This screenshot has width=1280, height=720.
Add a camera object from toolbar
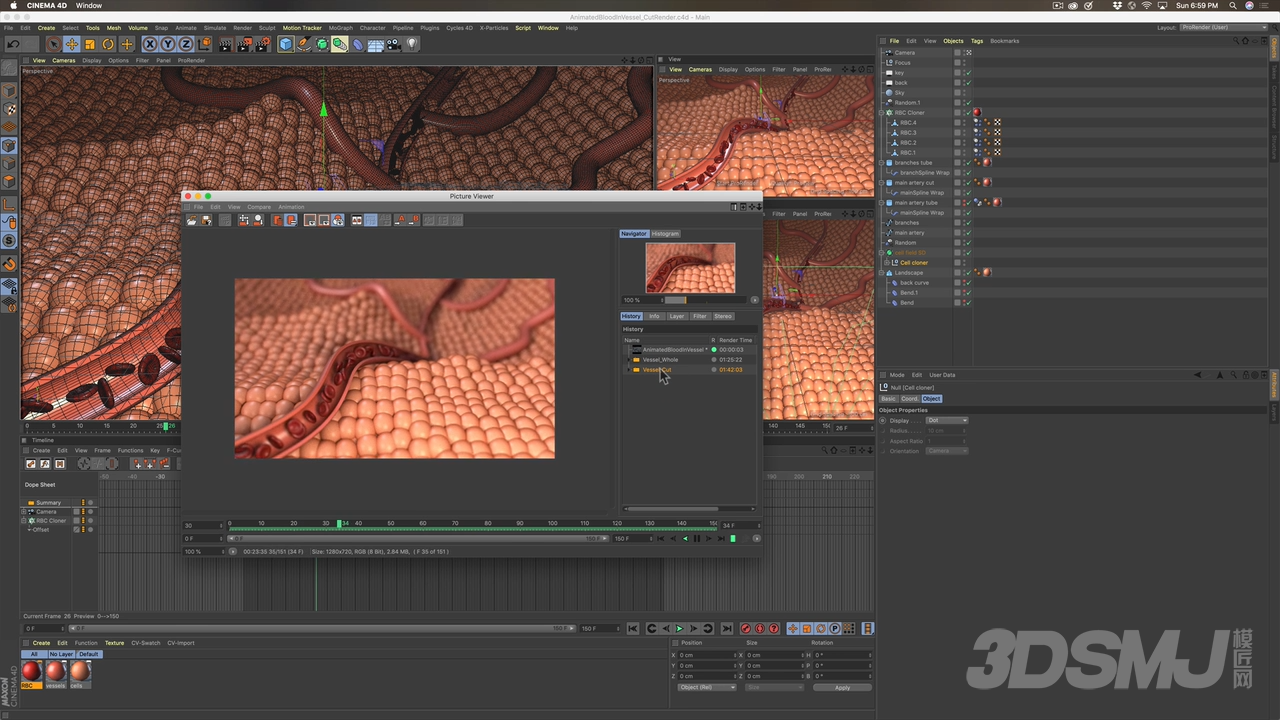tap(393, 44)
